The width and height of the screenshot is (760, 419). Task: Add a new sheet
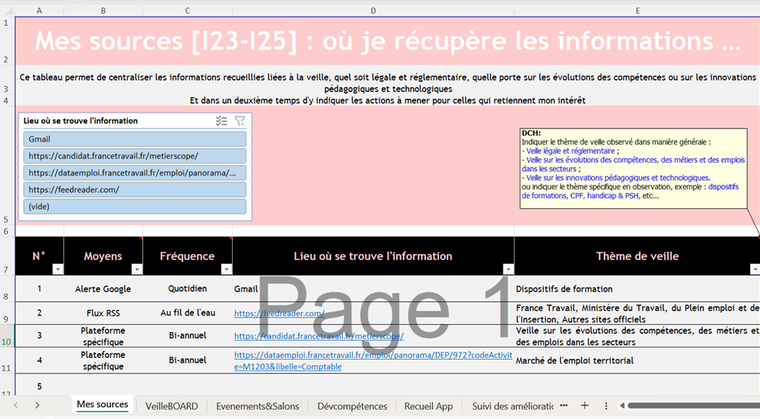point(585,405)
